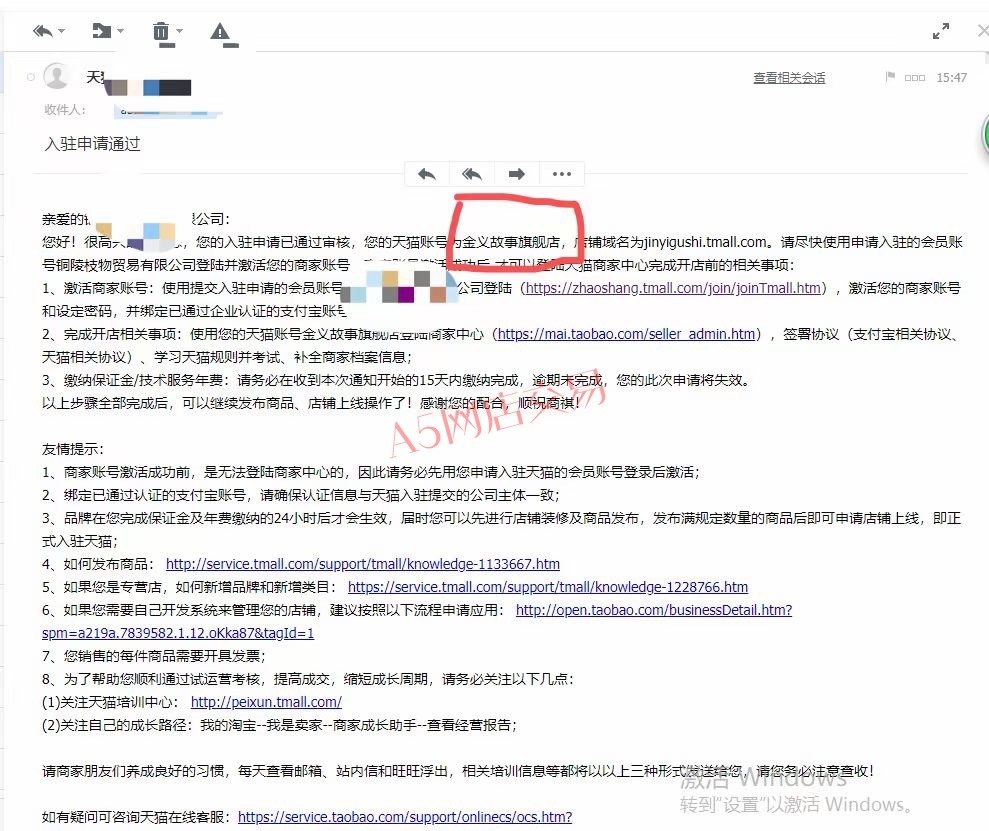The image size is (989, 831).
Task: Open the delete options dropdown arrow
Action: pyautogui.click(x=180, y=31)
